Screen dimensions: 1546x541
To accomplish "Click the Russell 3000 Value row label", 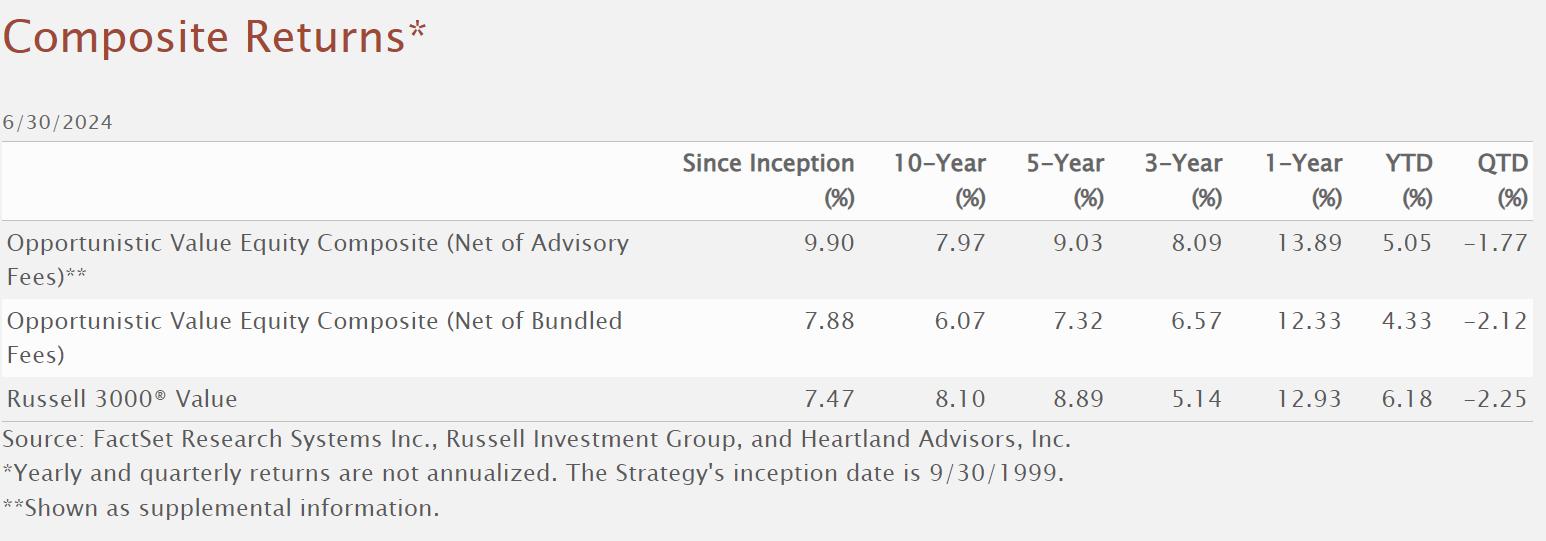I will point(122,399).
